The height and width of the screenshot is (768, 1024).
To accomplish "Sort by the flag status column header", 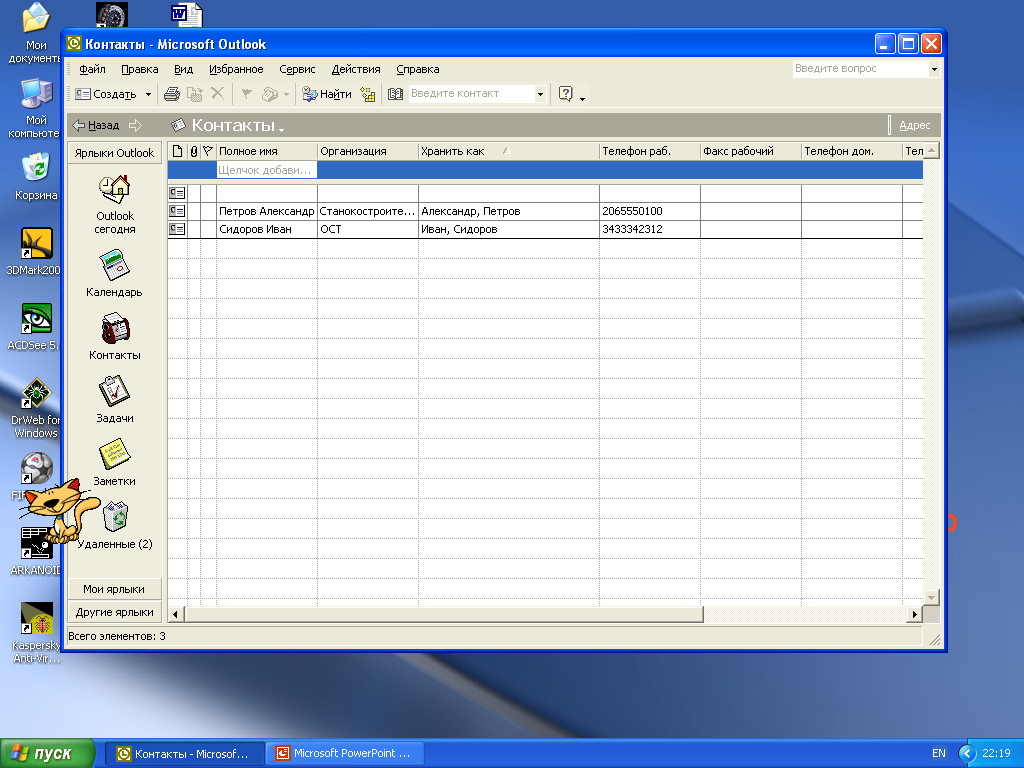I will coord(208,152).
